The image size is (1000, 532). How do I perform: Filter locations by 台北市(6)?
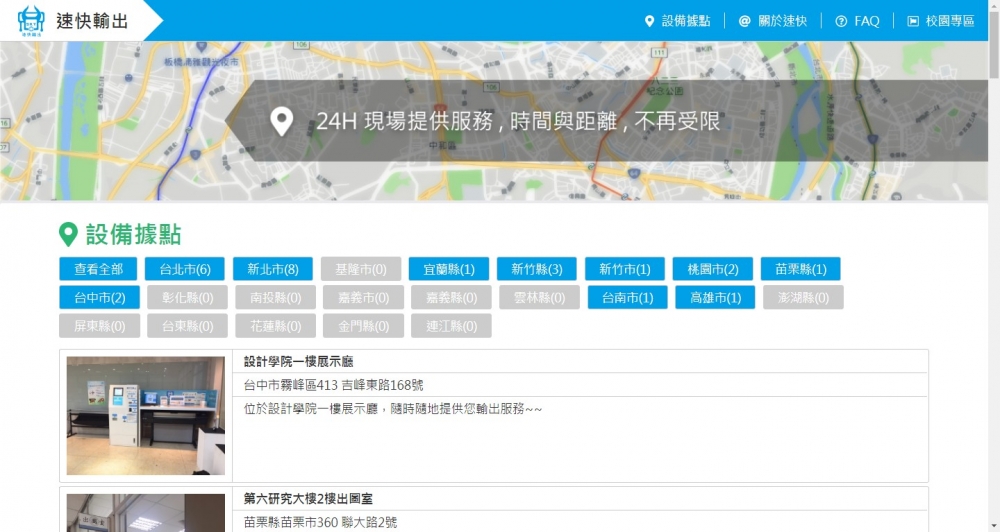pos(185,269)
